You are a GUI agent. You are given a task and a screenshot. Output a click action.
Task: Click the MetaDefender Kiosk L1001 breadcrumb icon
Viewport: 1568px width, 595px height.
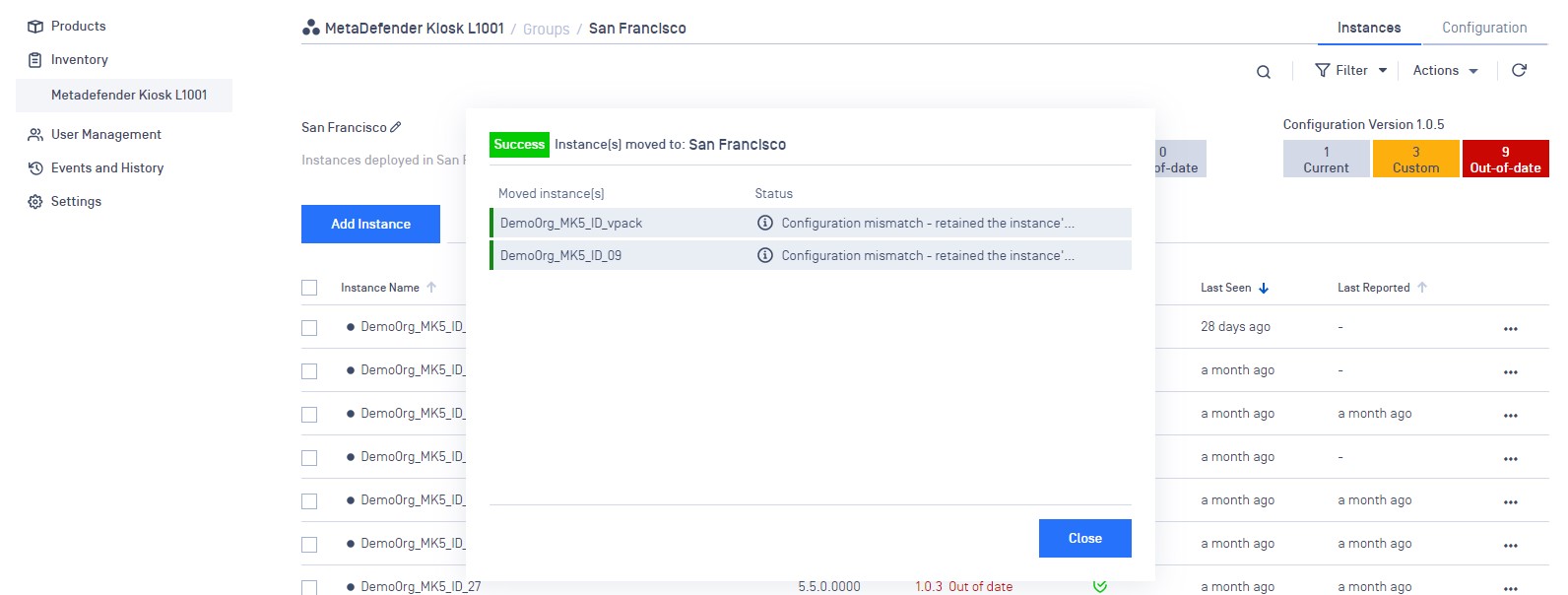point(310,28)
